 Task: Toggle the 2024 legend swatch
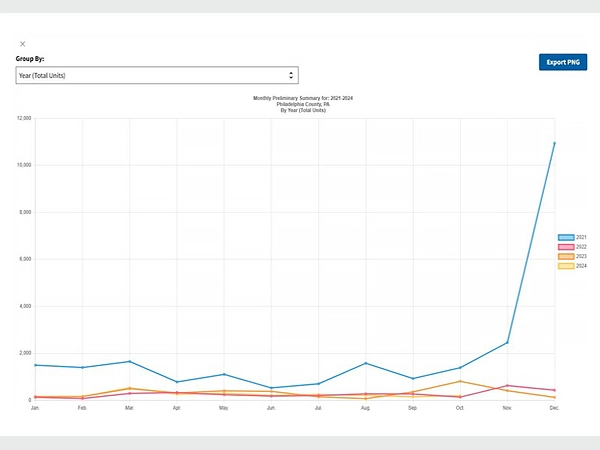tap(566, 266)
